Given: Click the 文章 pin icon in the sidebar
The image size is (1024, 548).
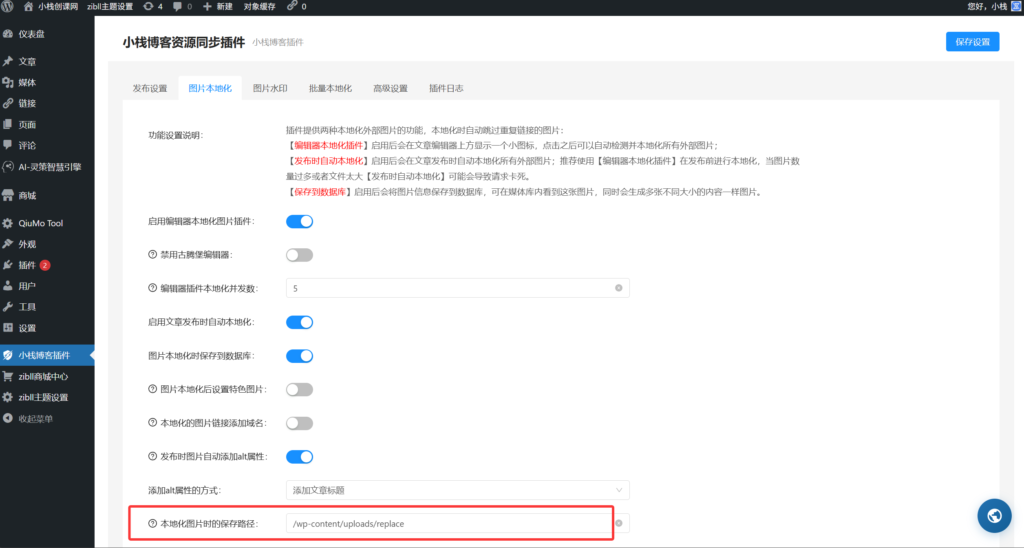Looking at the screenshot, I should tap(8, 61).
